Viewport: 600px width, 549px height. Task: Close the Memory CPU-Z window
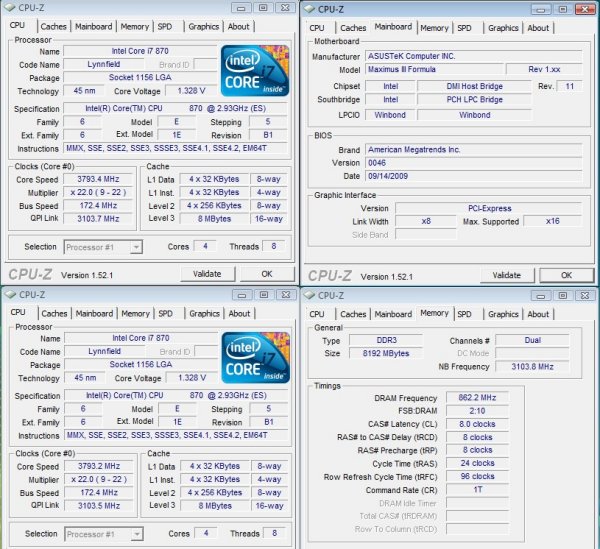pyautogui.click(x=585, y=295)
